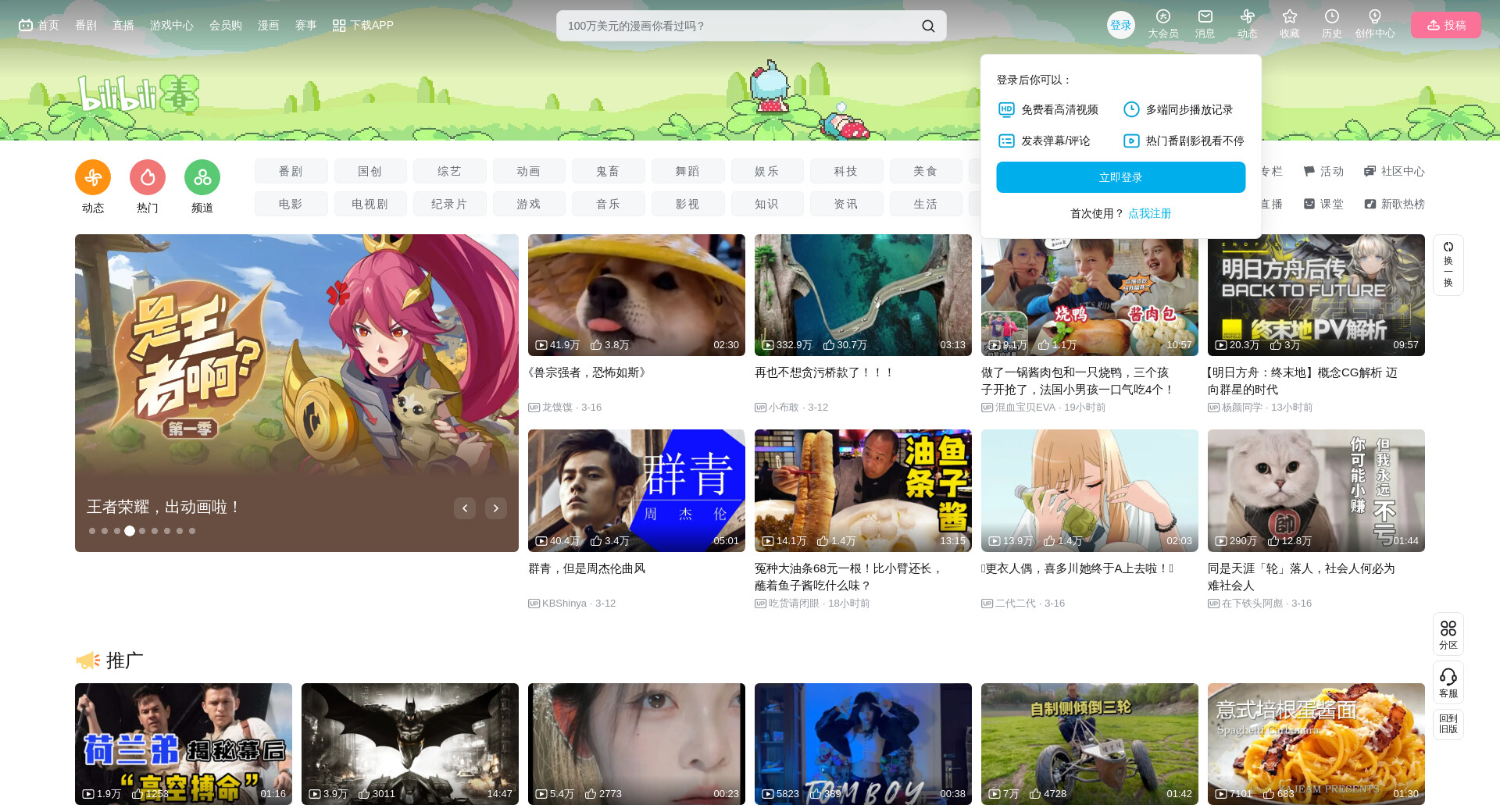Screen dimensions: 1500x812
Task: Open Batman promoted video thumbnail
Action: pyautogui.click(x=410, y=744)
